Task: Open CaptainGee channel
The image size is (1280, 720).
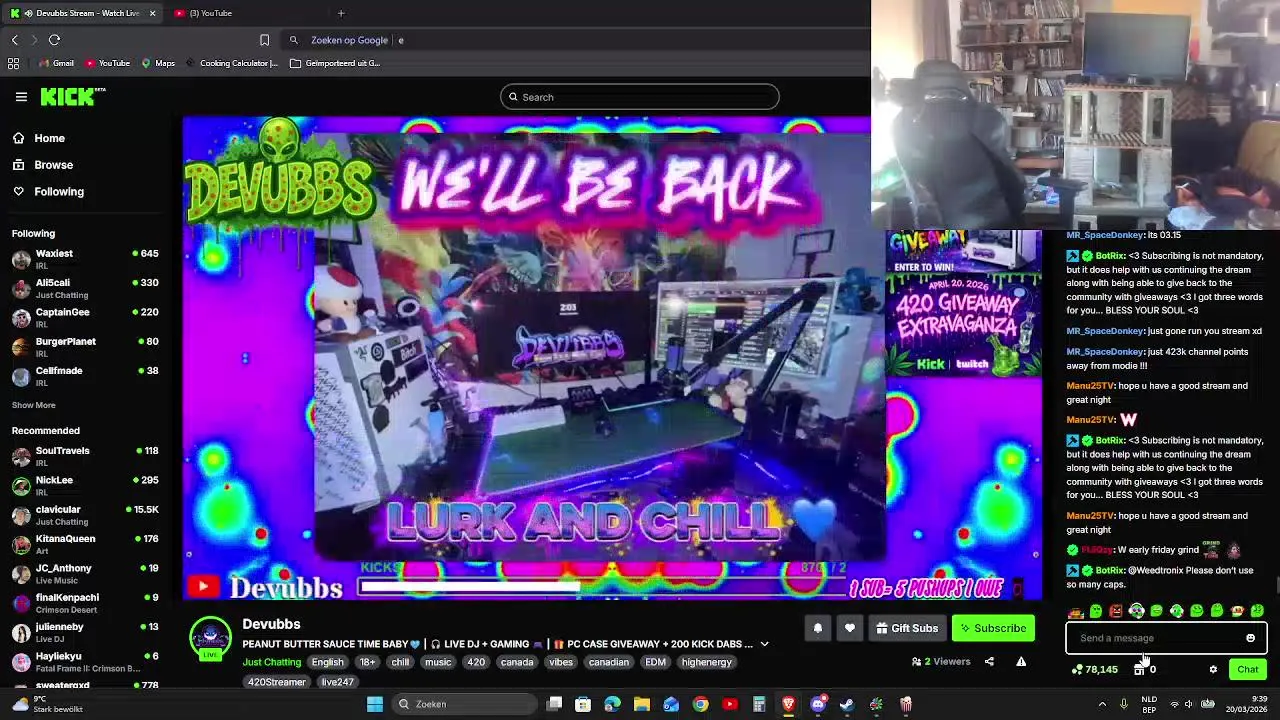Action: pyautogui.click(x=86, y=317)
